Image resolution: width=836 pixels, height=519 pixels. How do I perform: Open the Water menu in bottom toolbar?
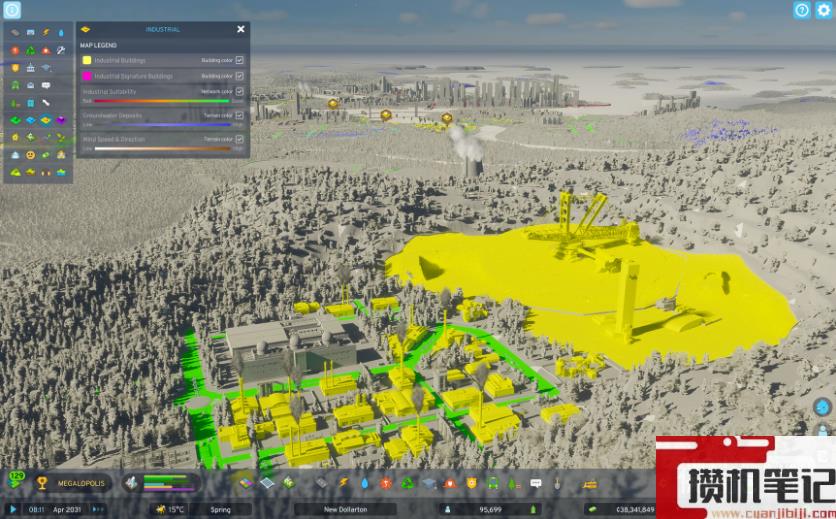tap(365, 483)
